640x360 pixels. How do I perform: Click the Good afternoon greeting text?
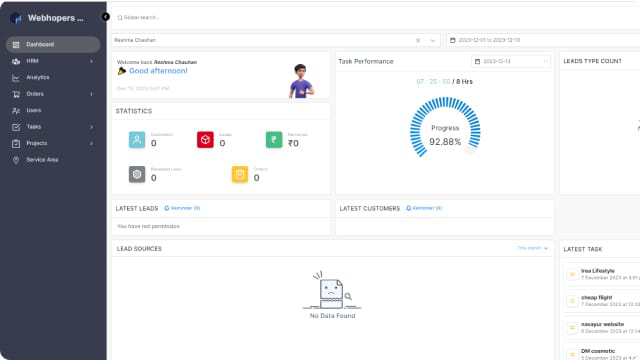click(x=158, y=71)
